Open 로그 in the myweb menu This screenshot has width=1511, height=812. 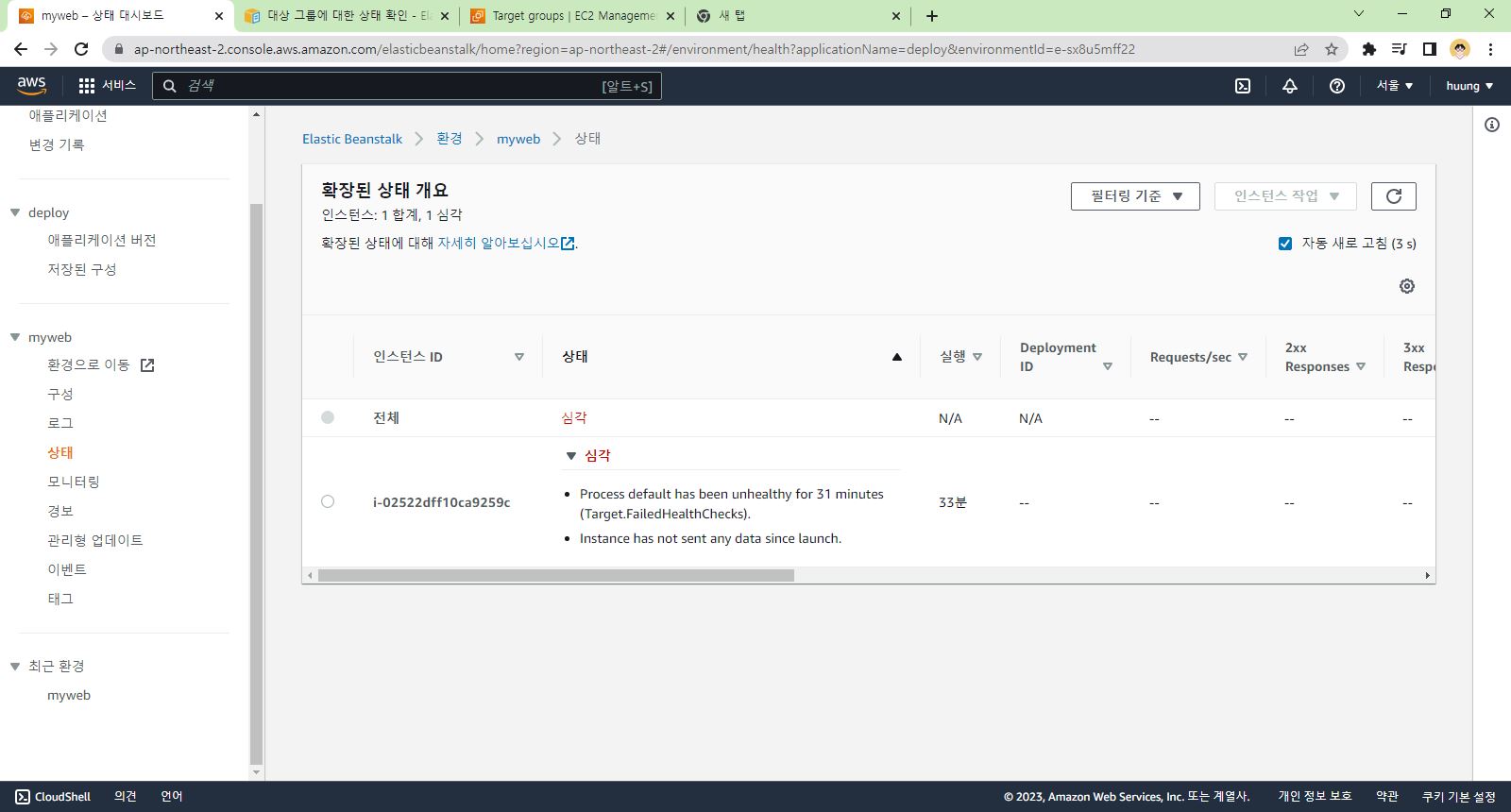tap(60, 424)
